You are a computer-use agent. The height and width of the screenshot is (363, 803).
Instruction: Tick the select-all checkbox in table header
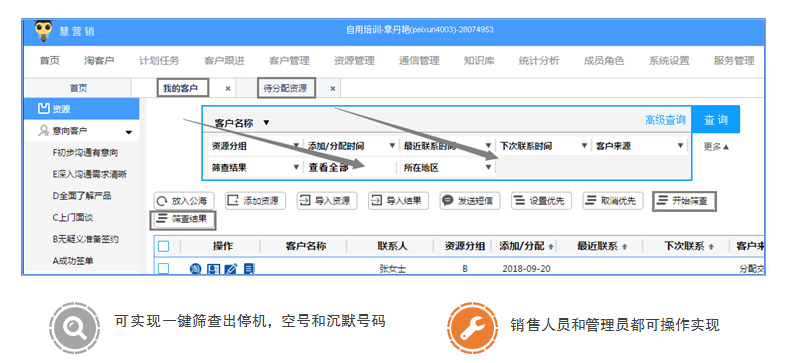pyautogui.click(x=163, y=246)
